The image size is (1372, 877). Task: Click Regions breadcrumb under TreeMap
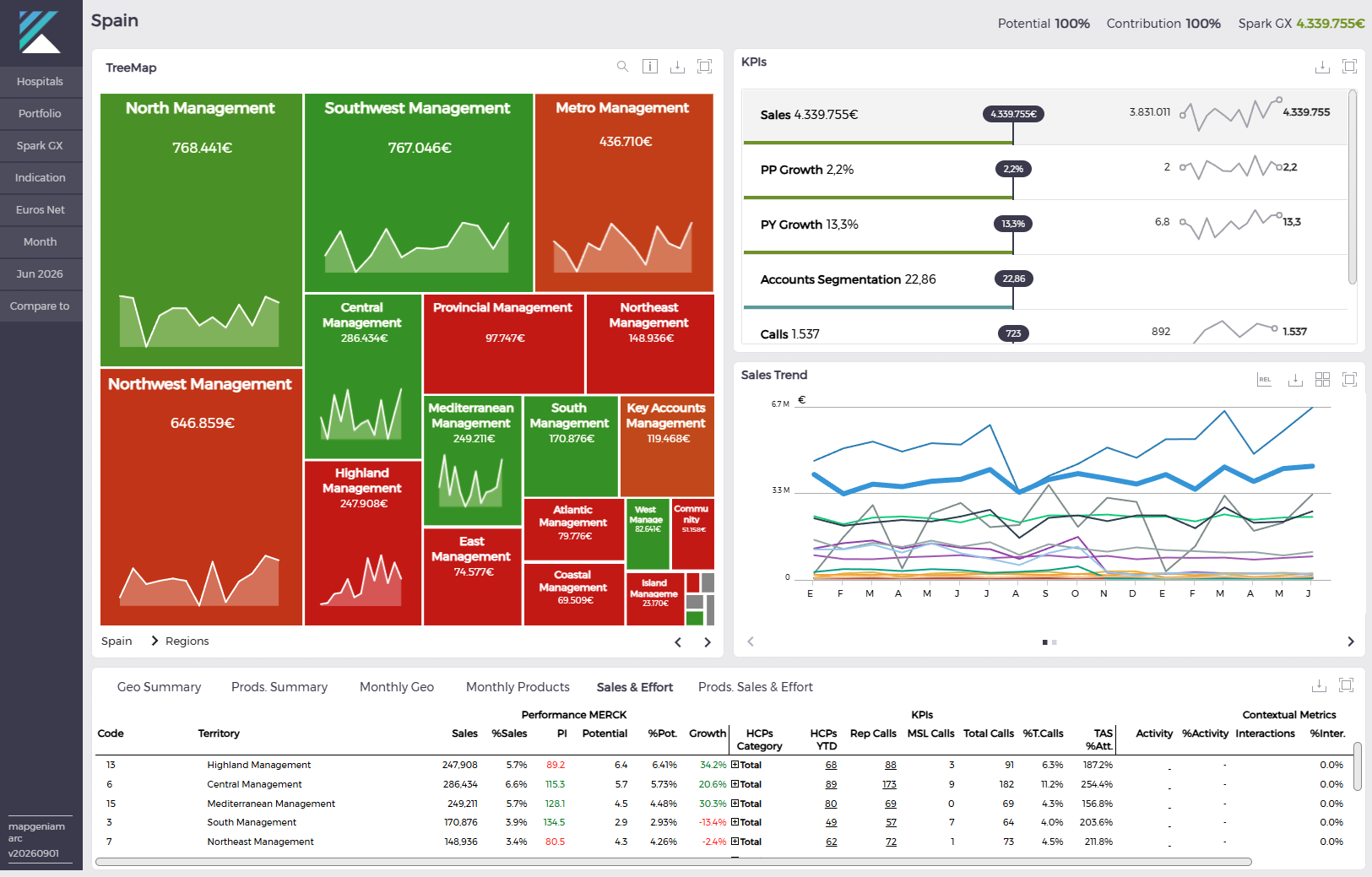187,642
